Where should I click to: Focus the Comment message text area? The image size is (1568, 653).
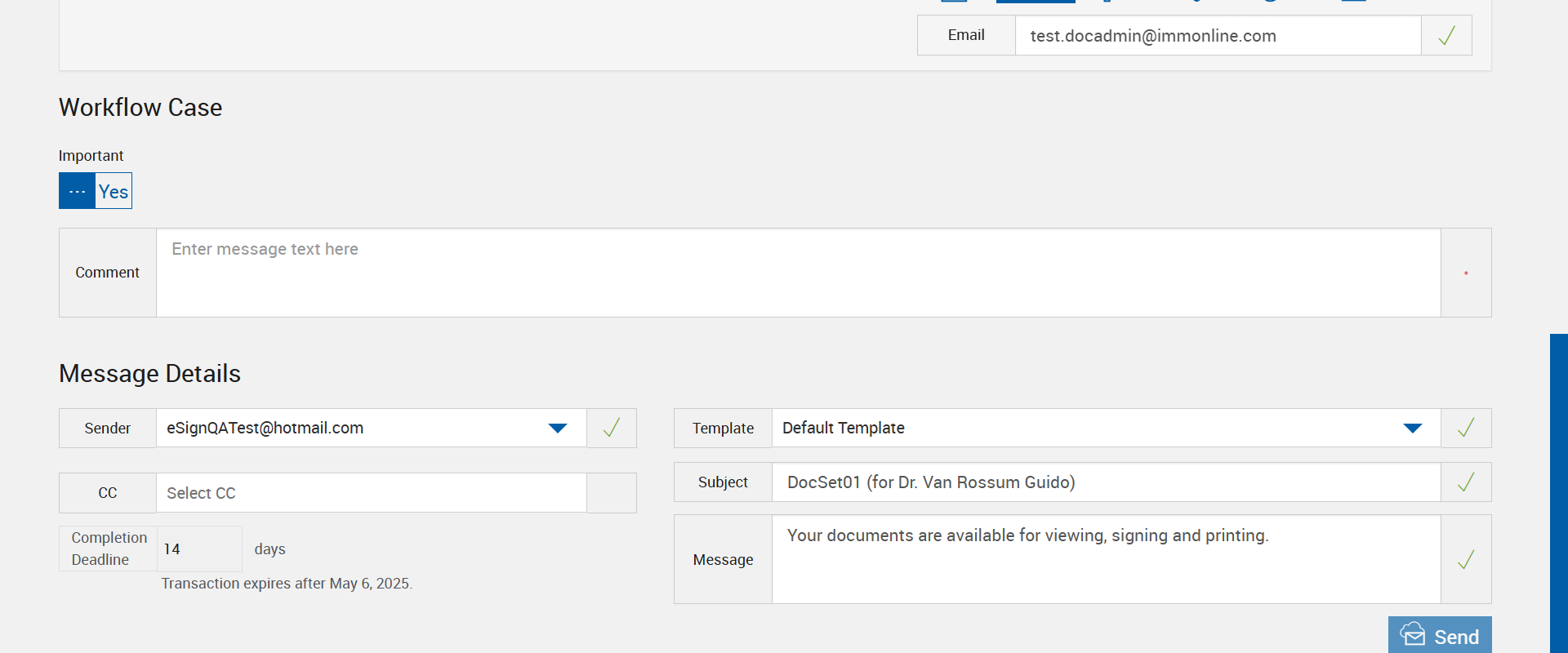(798, 273)
